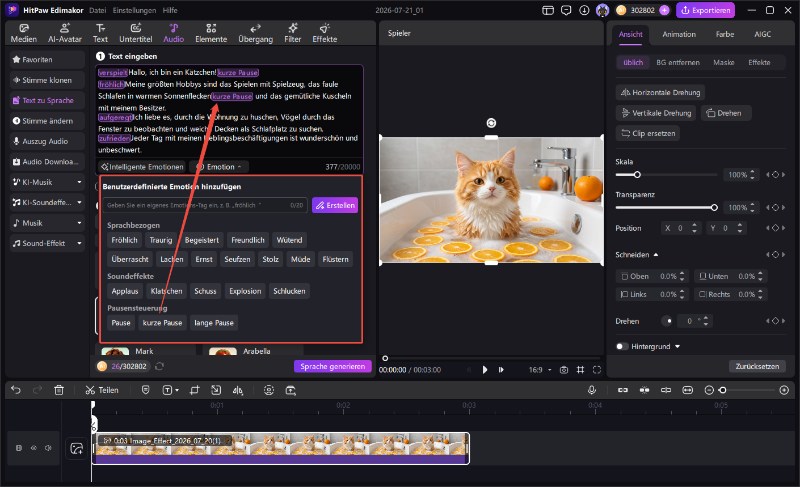Add Transparenz keyframe diamond

[776, 208]
